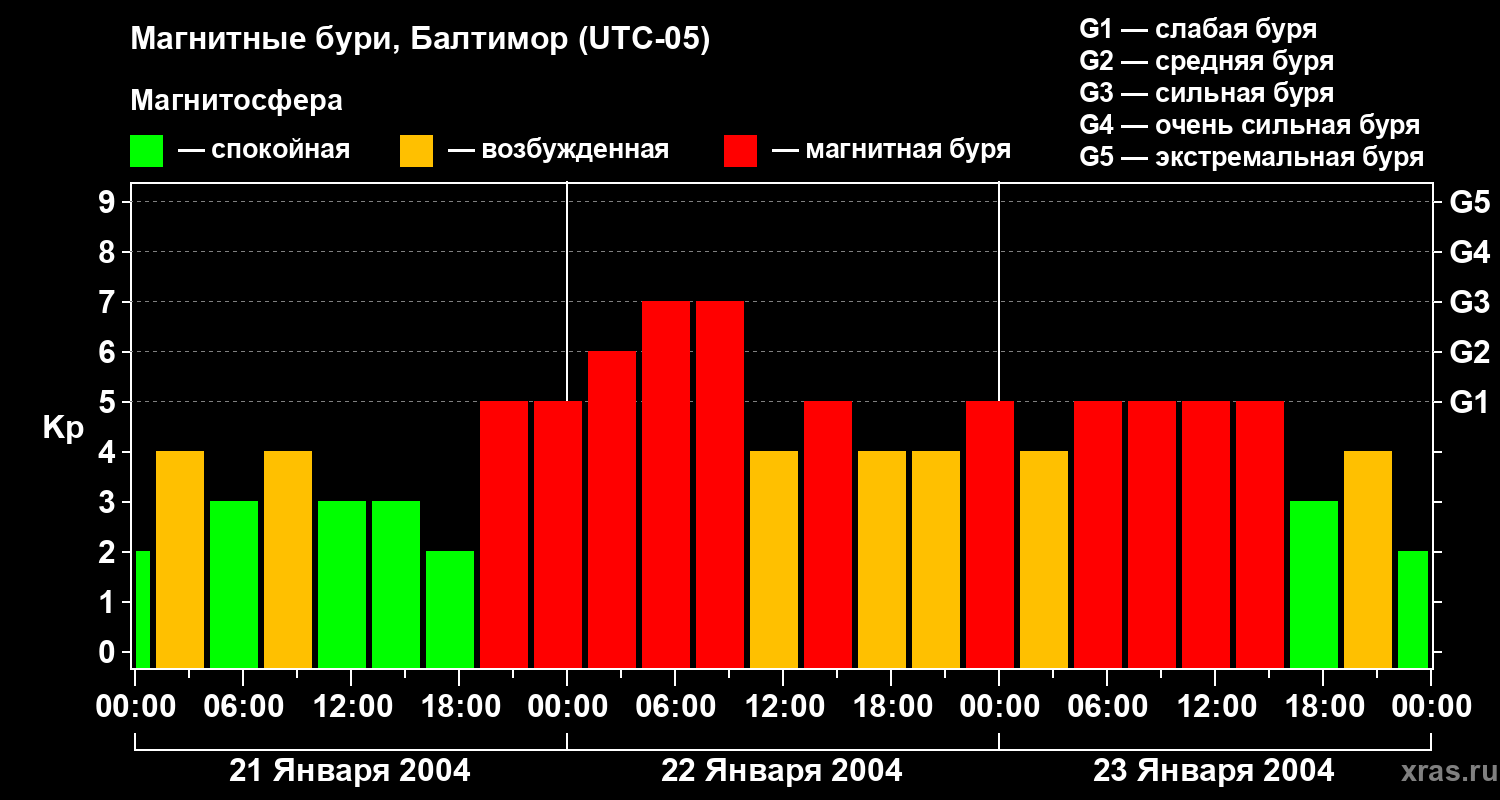Click the Kp axis title
The width and height of the screenshot is (1500, 800).
[x=63, y=428]
